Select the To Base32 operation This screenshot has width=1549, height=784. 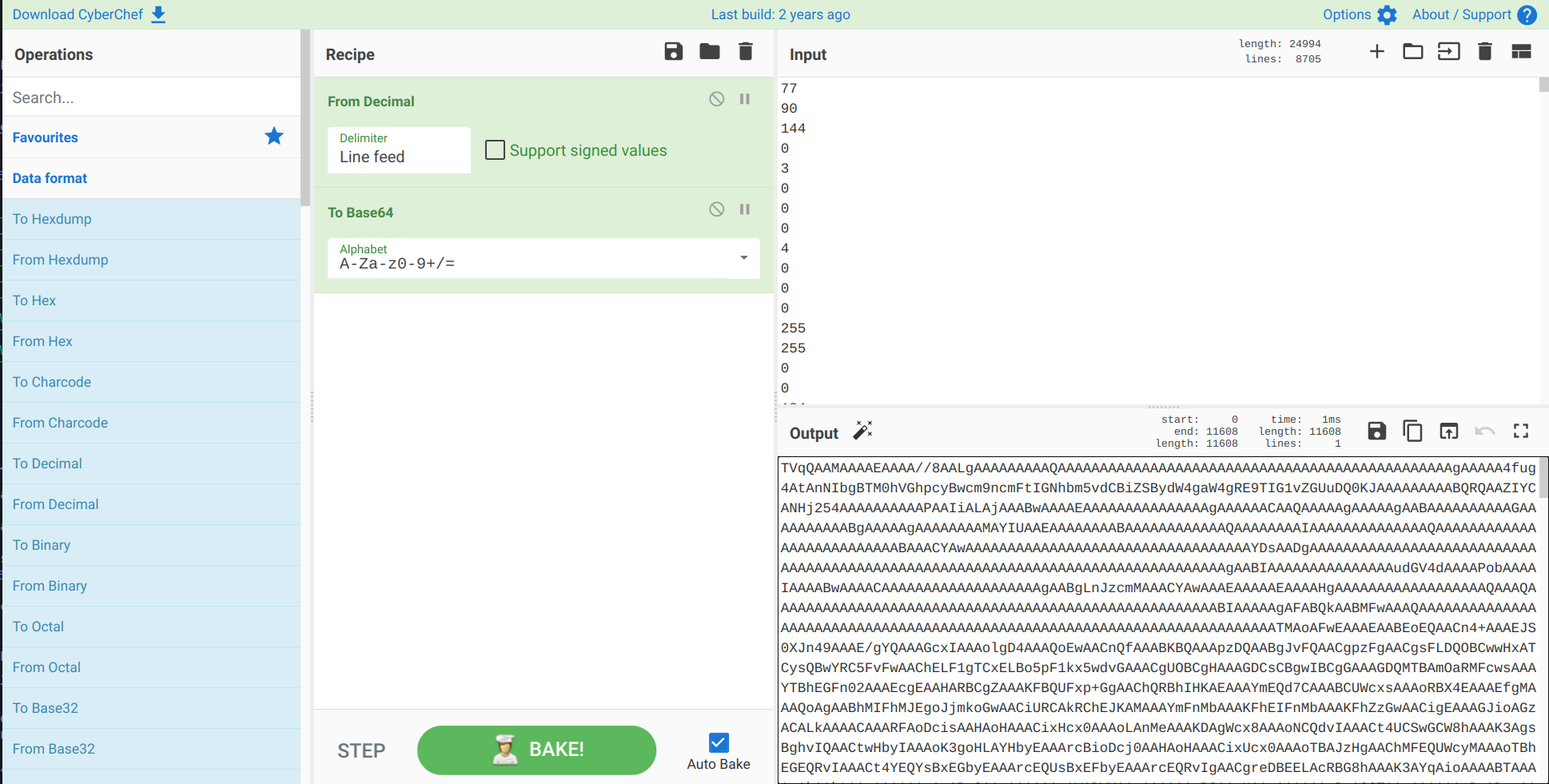pos(152,708)
